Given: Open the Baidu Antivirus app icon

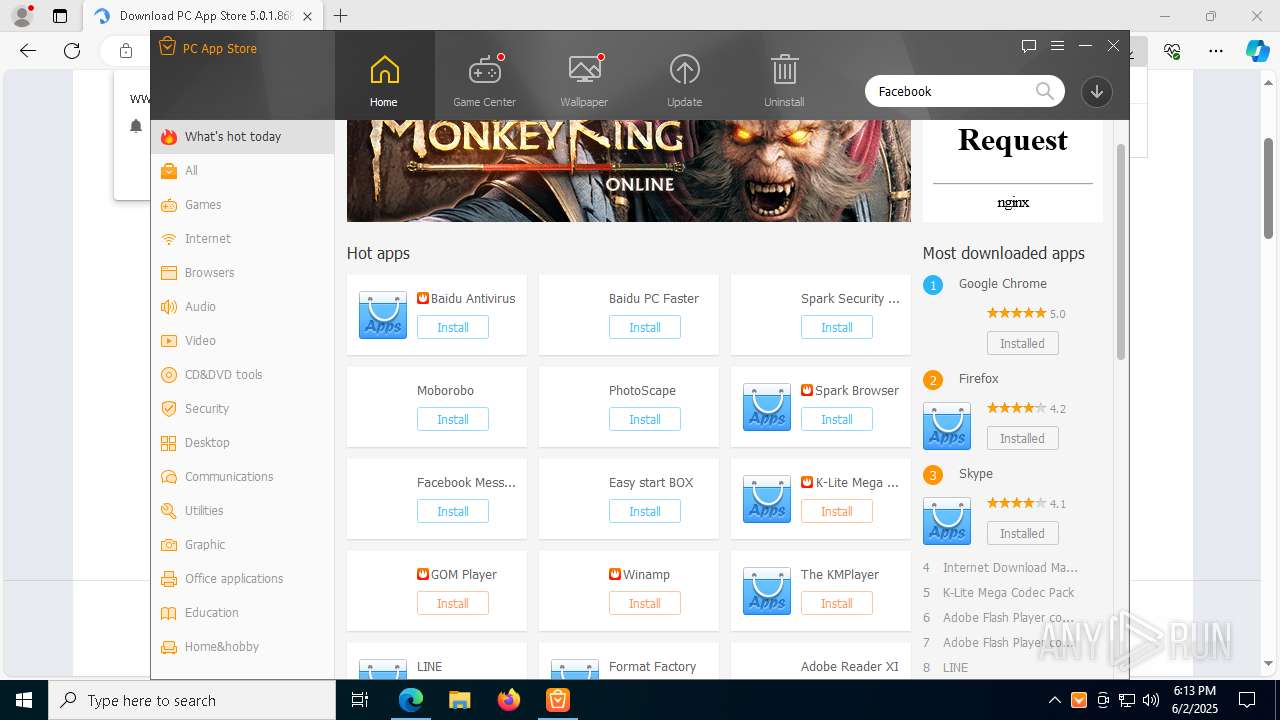Looking at the screenshot, I should tap(383, 315).
